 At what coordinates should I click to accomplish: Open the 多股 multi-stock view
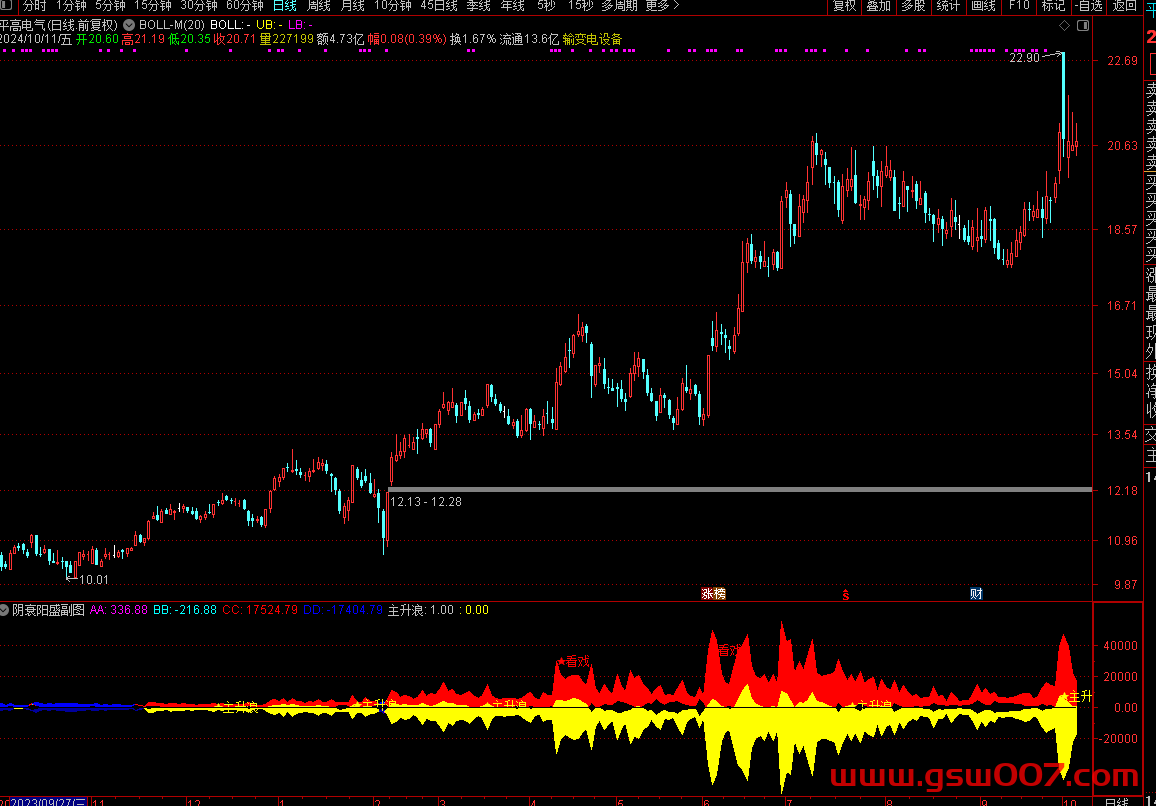pyautogui.click(x=913, y=6)
